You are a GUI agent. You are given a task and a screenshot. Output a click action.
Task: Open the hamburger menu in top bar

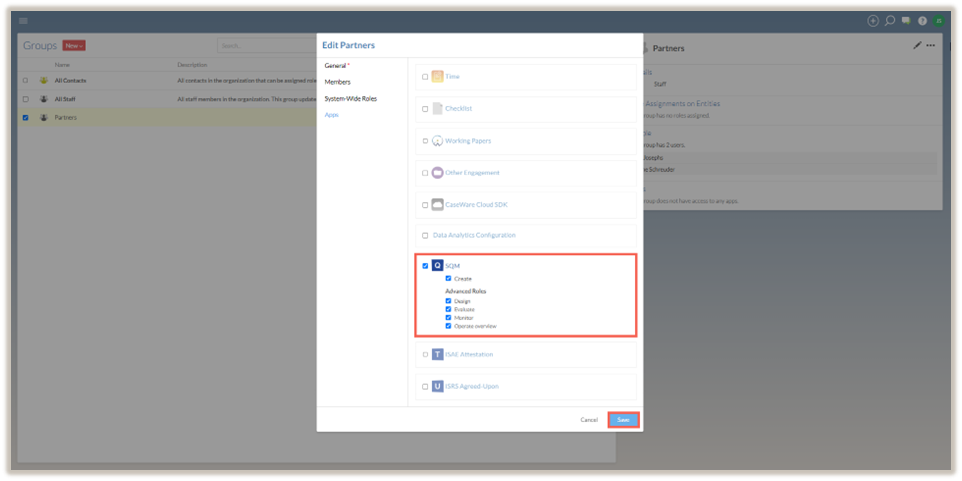point(23,20)
